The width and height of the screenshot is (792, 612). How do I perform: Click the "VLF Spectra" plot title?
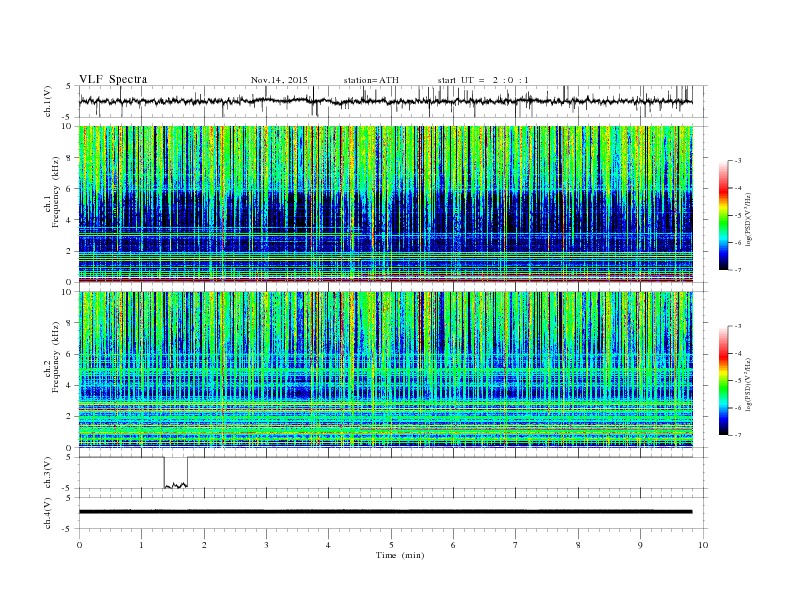tap(113, 79)
